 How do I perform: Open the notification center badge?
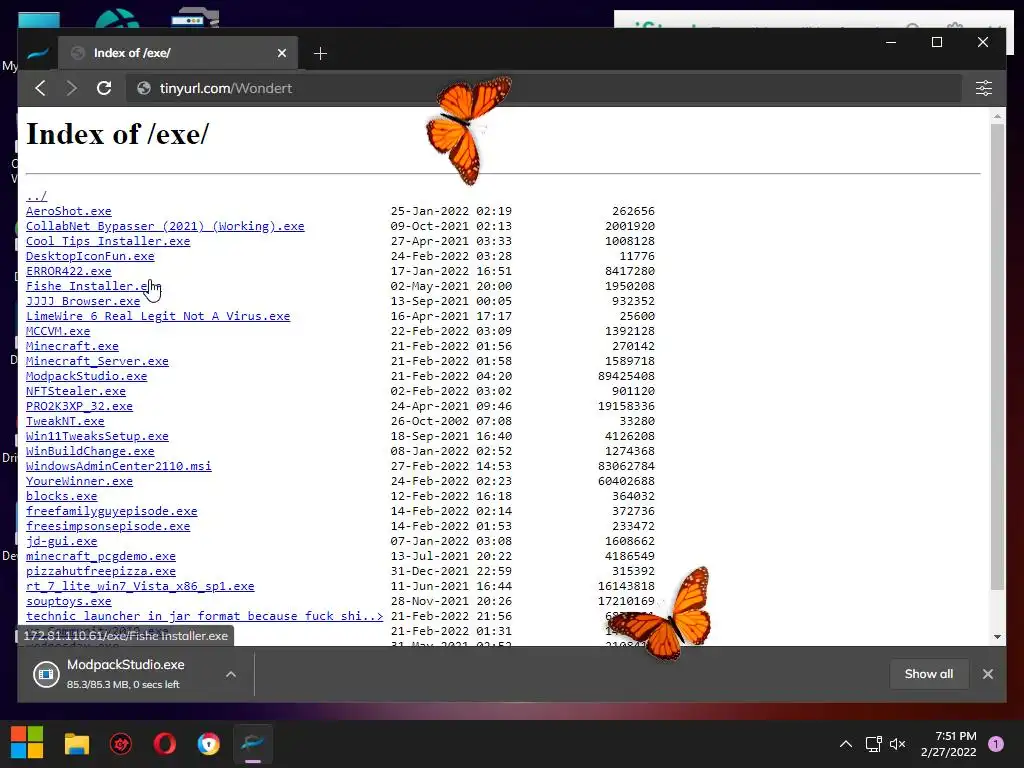[x=996, y=744]
